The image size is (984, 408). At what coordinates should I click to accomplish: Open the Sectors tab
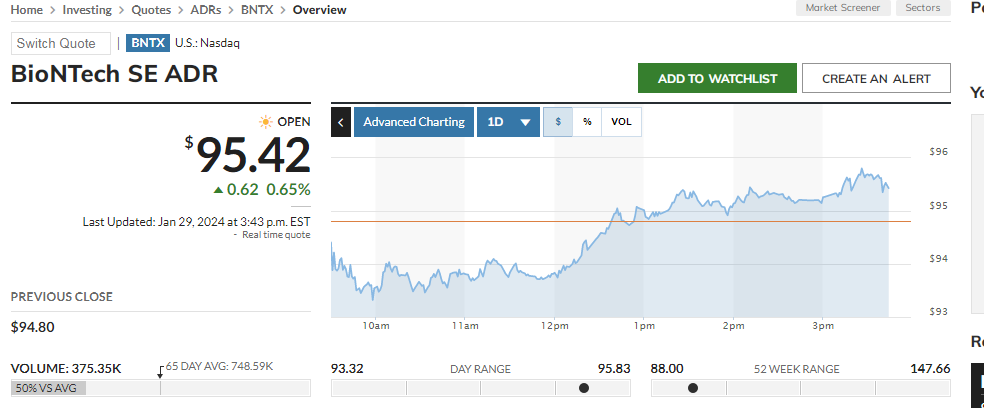[922, 8]
